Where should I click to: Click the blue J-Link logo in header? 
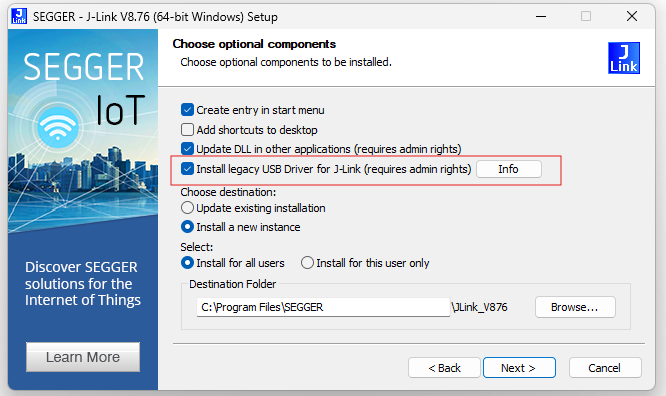[x=624, y=58]
